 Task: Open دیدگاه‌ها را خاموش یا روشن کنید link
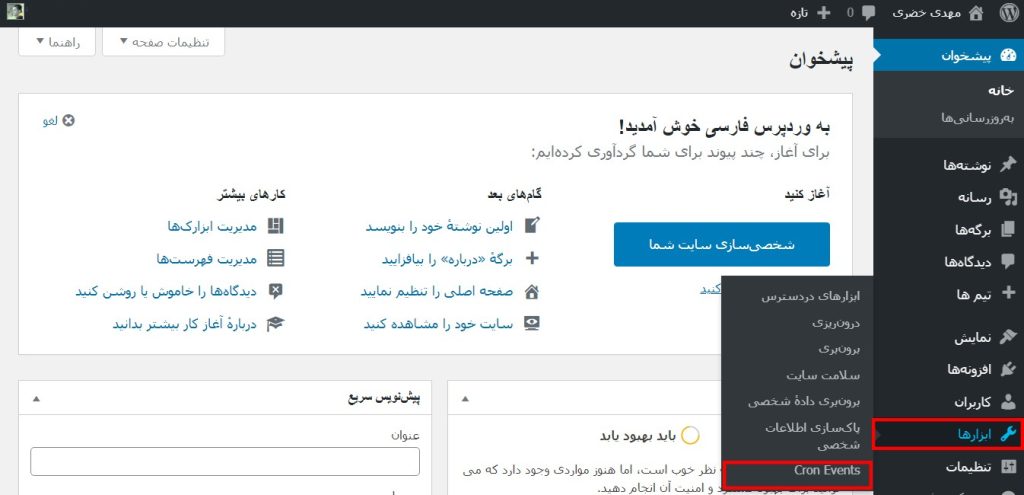pos(167,291)
